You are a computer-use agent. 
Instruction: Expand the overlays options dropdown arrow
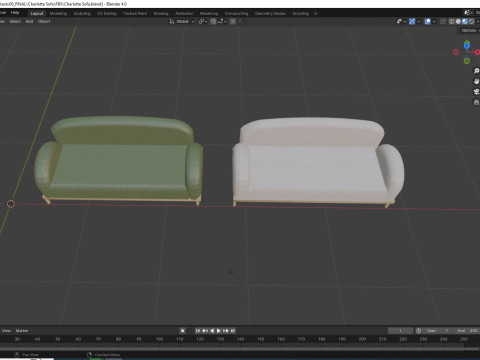pos(434,21)
